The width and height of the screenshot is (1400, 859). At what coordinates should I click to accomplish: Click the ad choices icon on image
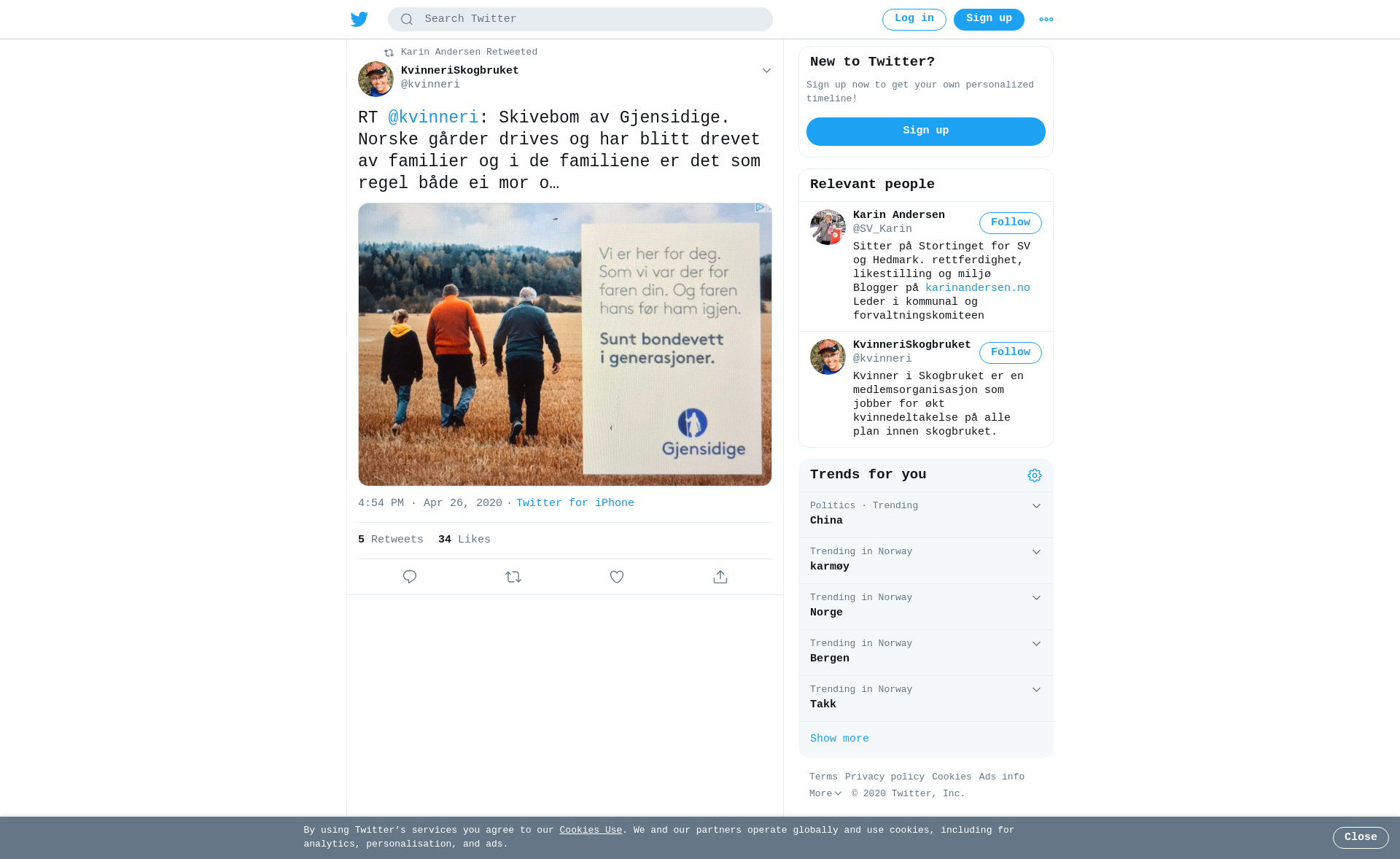click(761, 208)
